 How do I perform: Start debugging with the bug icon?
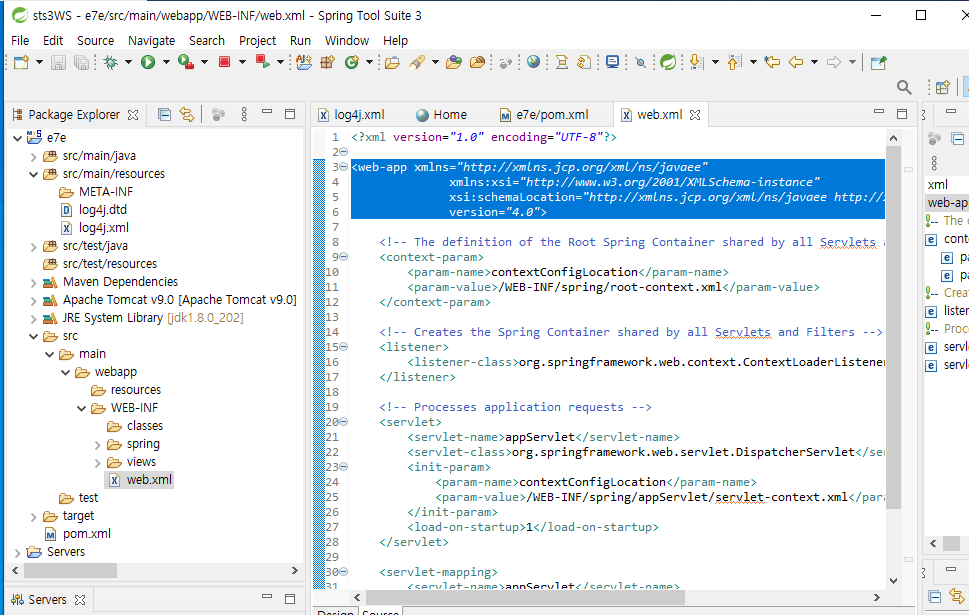click(x=111, y=62)
